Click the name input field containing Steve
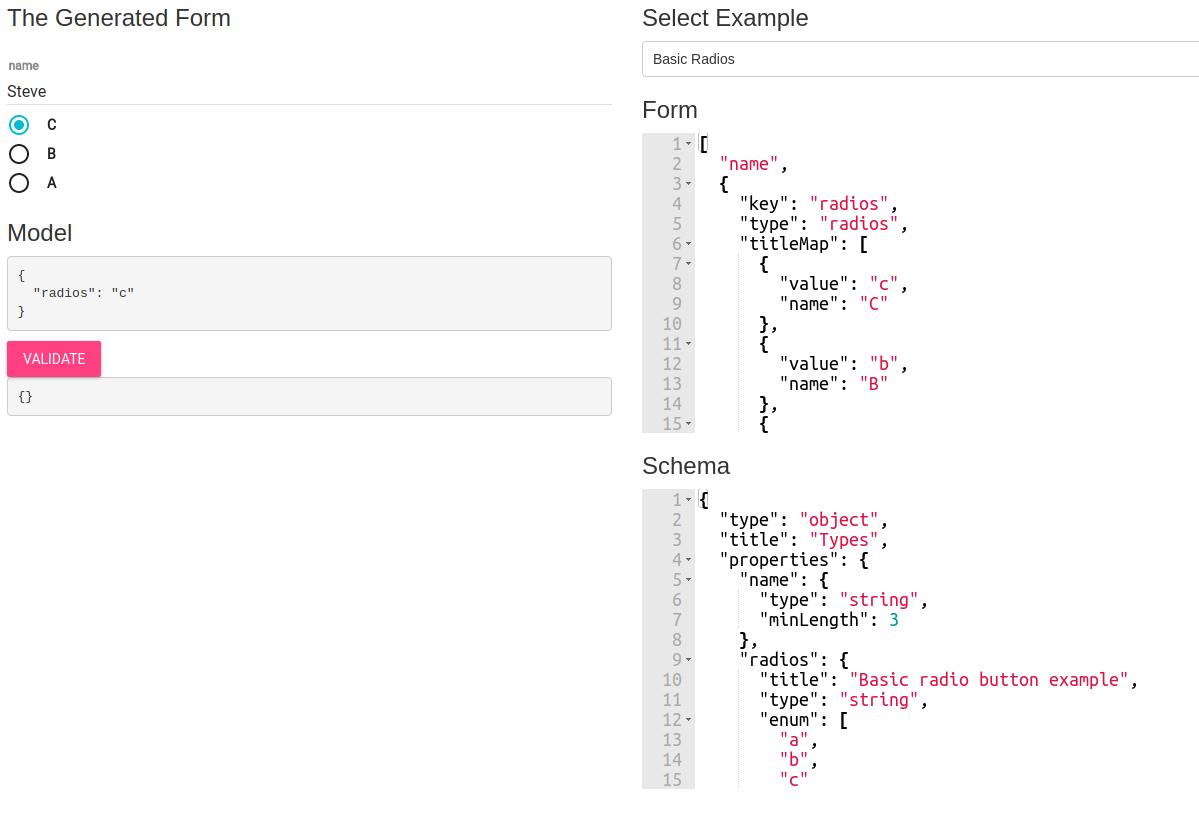 (309, 92)
